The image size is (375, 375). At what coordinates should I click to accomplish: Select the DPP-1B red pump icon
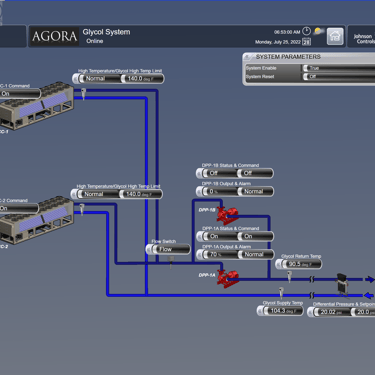pyautogui.click(x=227, y=215)
